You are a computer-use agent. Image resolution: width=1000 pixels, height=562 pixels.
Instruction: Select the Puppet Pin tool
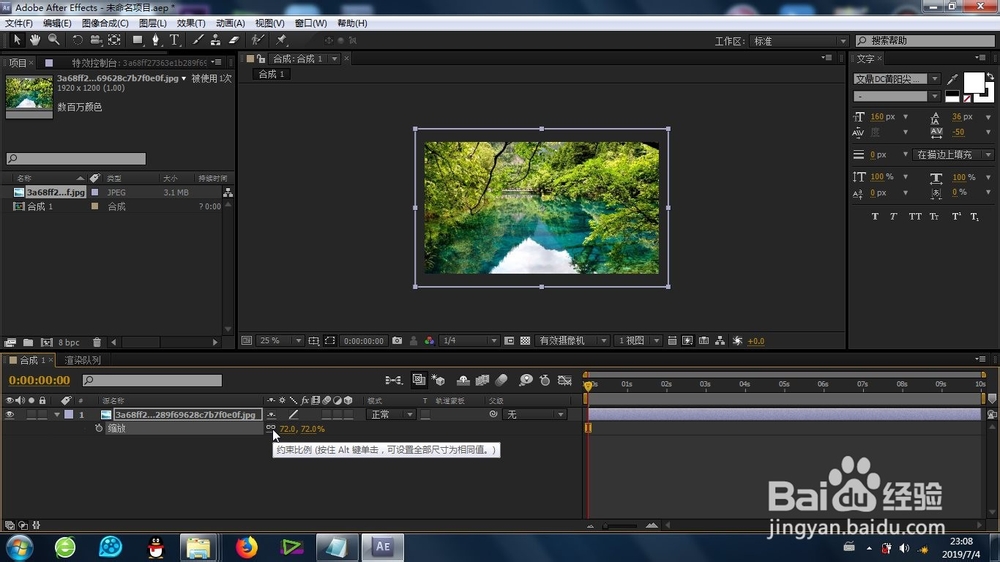(x=281, y=40)
